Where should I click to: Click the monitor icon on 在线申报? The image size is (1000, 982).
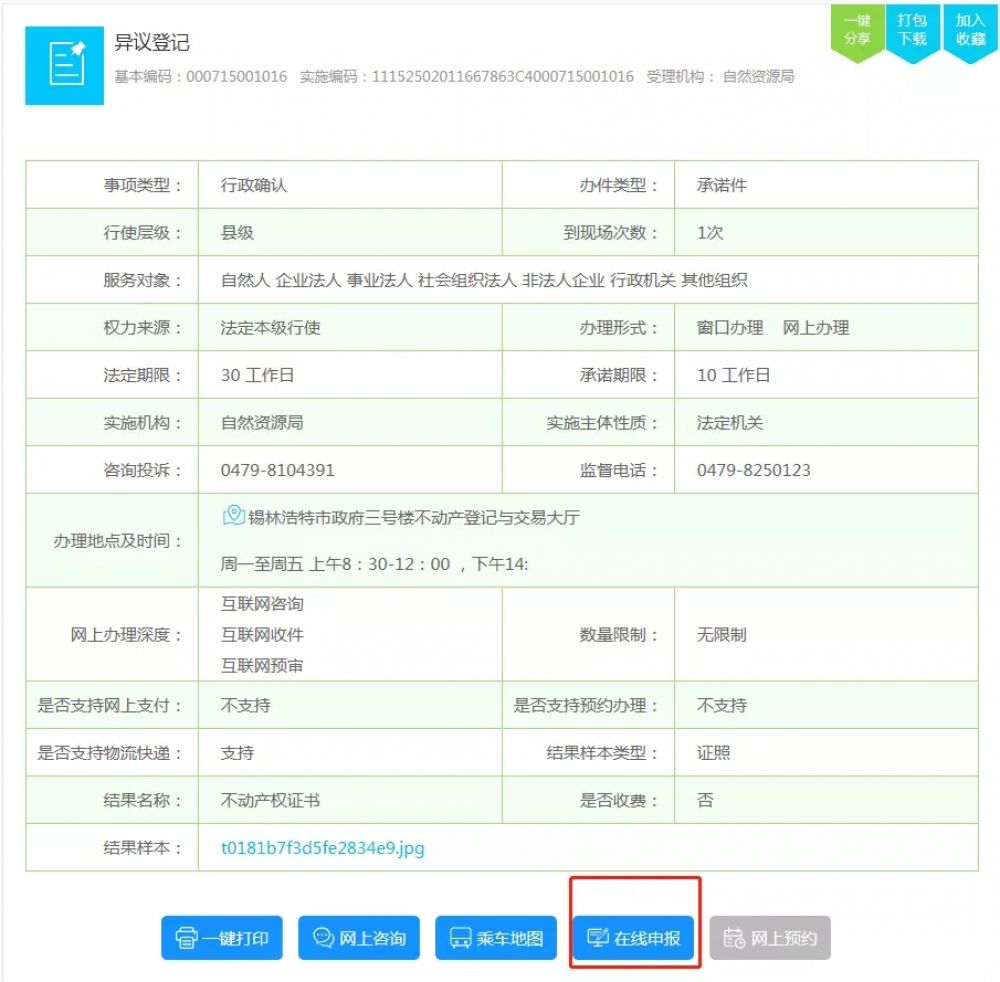click(x=596, y=938)
